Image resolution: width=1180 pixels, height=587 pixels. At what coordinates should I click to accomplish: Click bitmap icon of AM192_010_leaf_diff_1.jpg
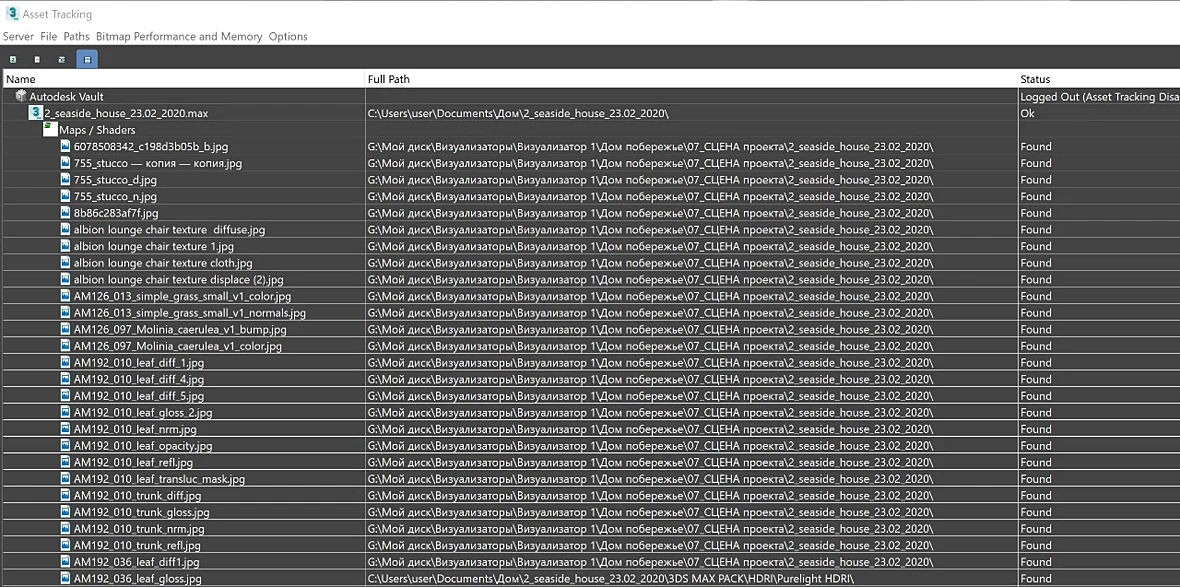(x=66, y=361)
